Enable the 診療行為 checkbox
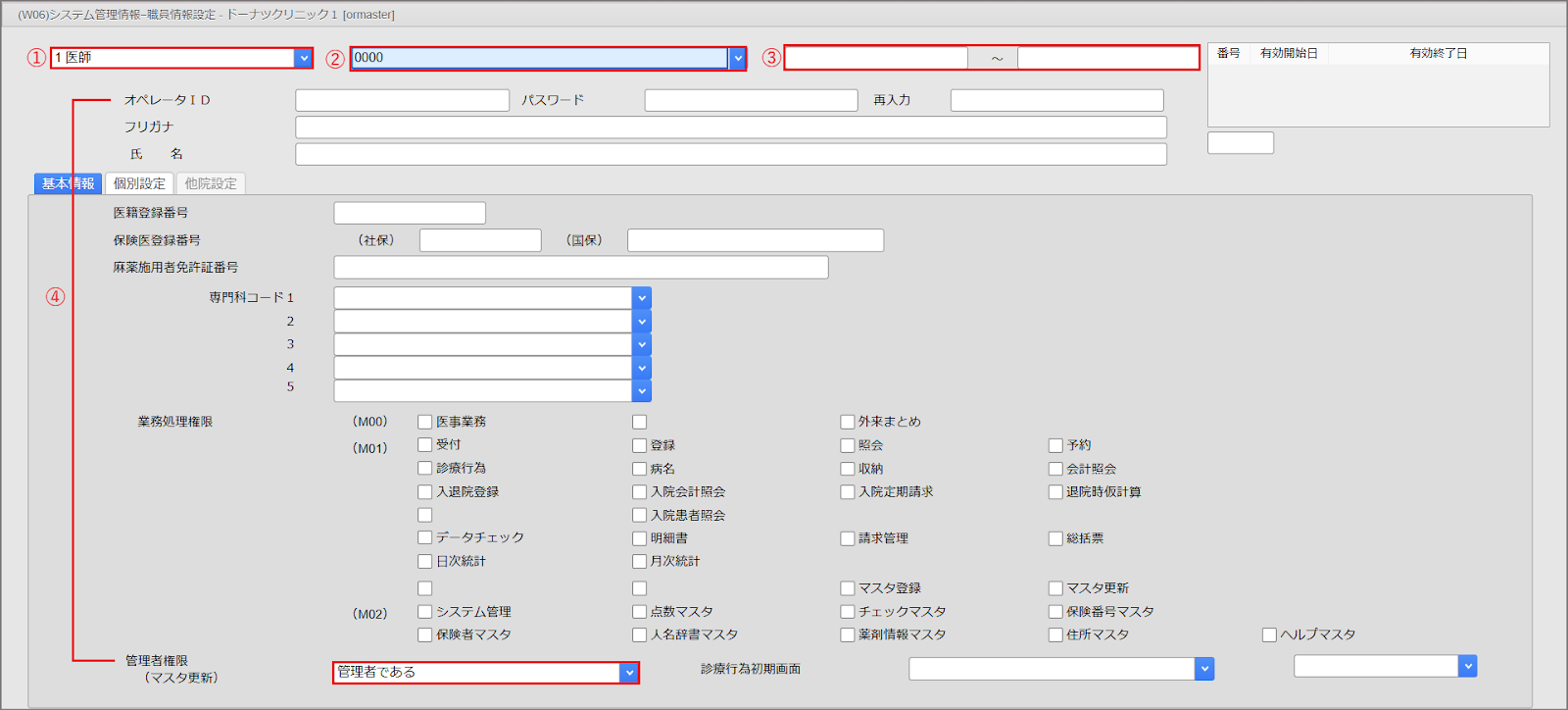The image size is (1568, 710). pyautogui.click(x=425, y=469)
